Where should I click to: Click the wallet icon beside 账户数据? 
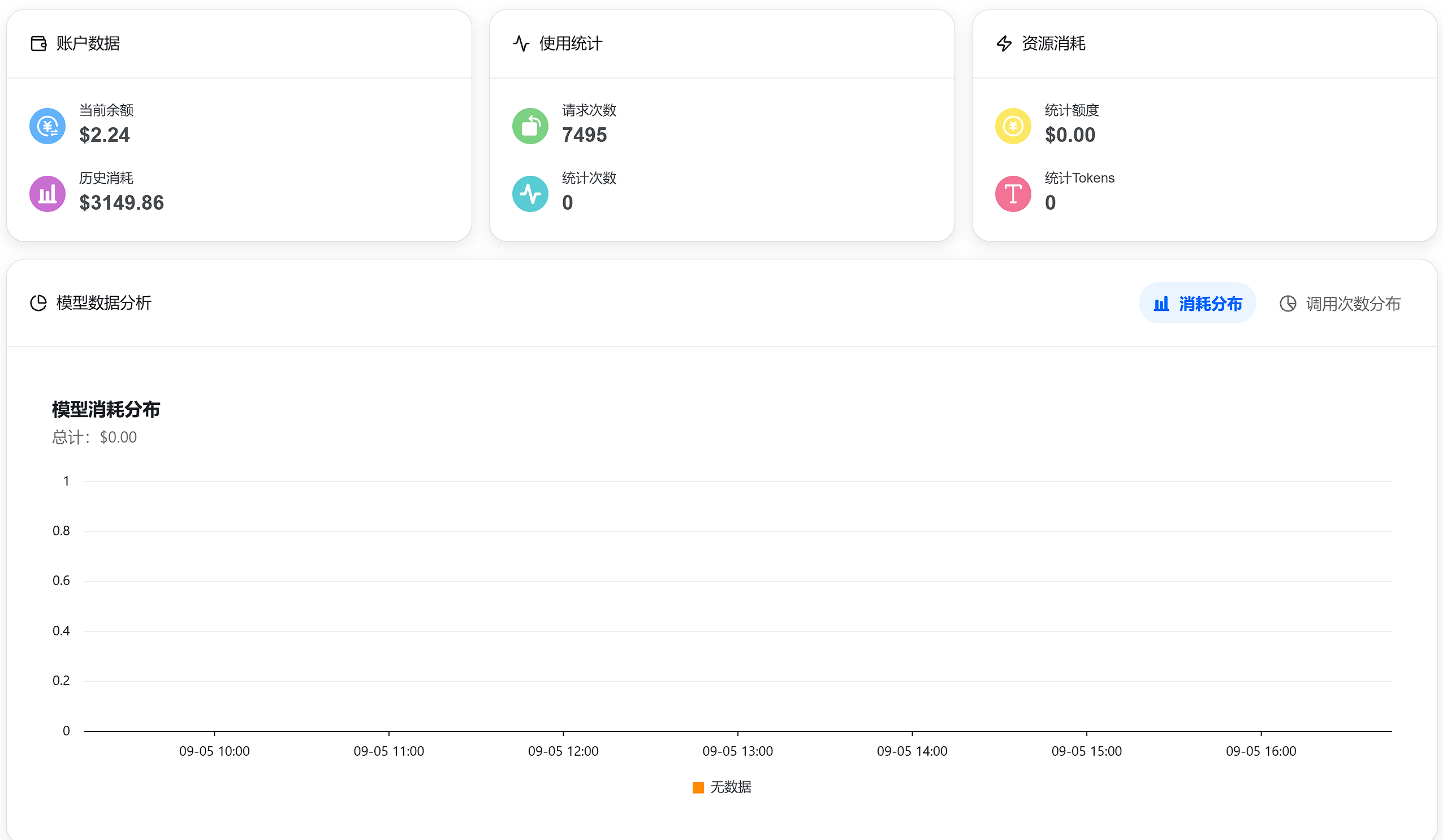coord(38,44)
